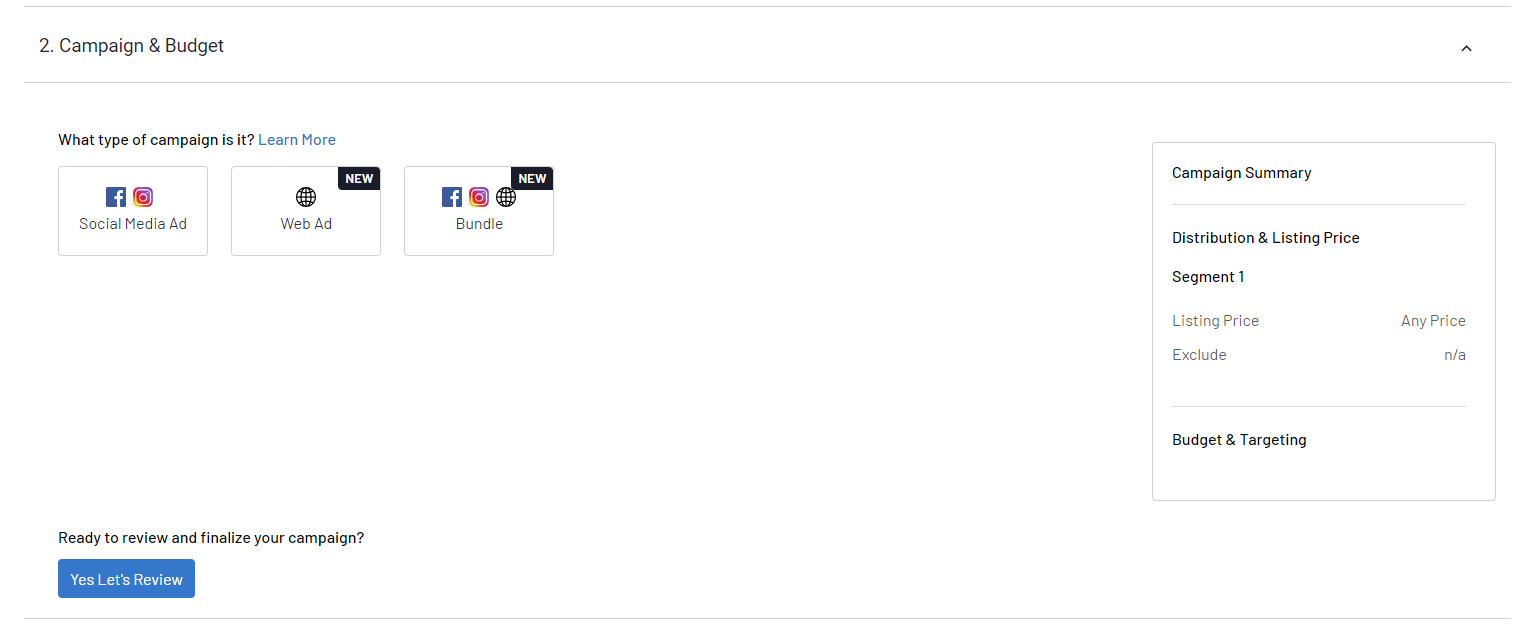Click the globe icon in the Bundle card

[506, 197]
